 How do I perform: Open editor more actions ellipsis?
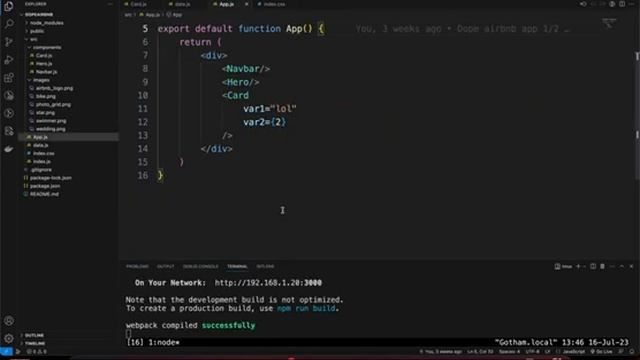coord(631,4)
